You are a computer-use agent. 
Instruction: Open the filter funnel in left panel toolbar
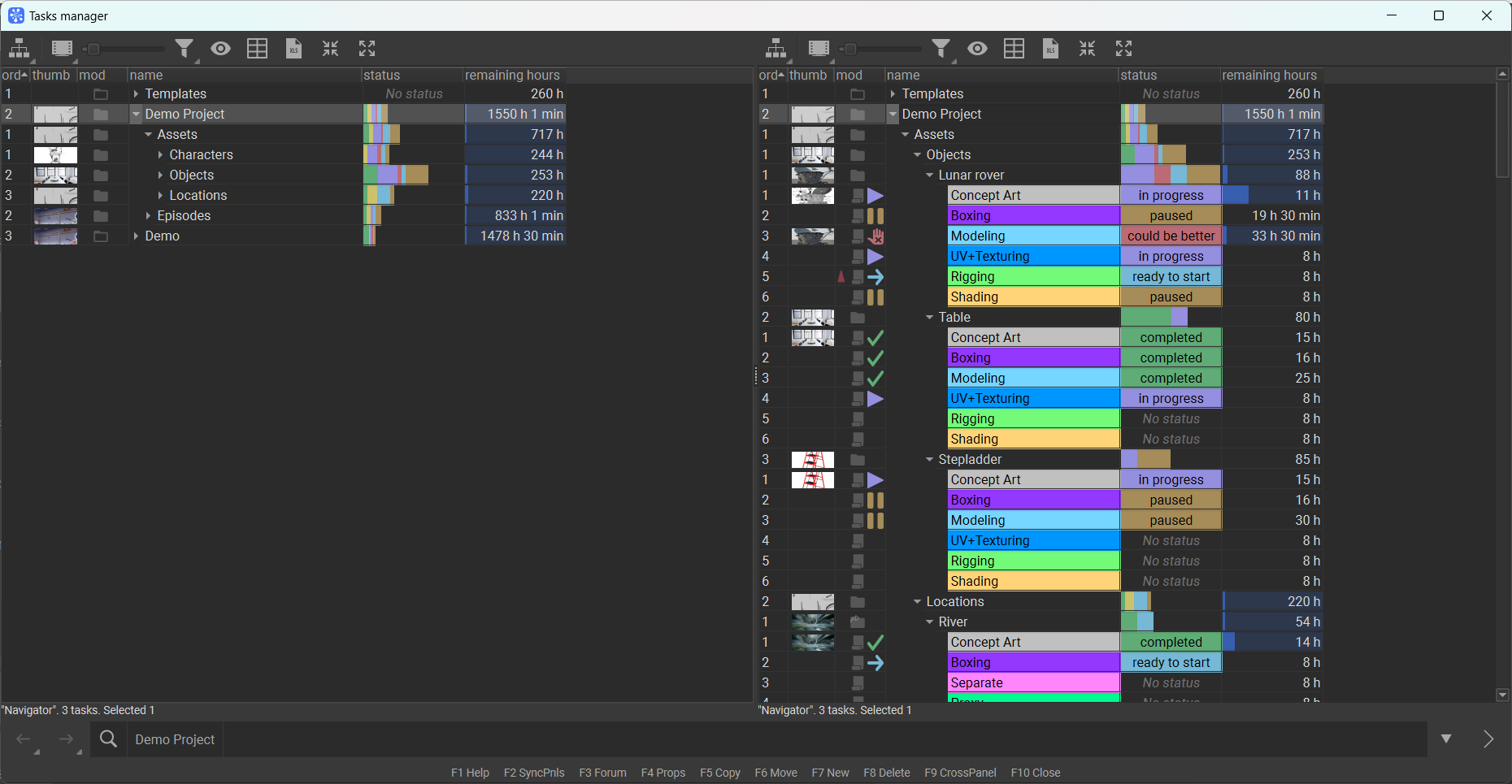click(x=185, y=49)
